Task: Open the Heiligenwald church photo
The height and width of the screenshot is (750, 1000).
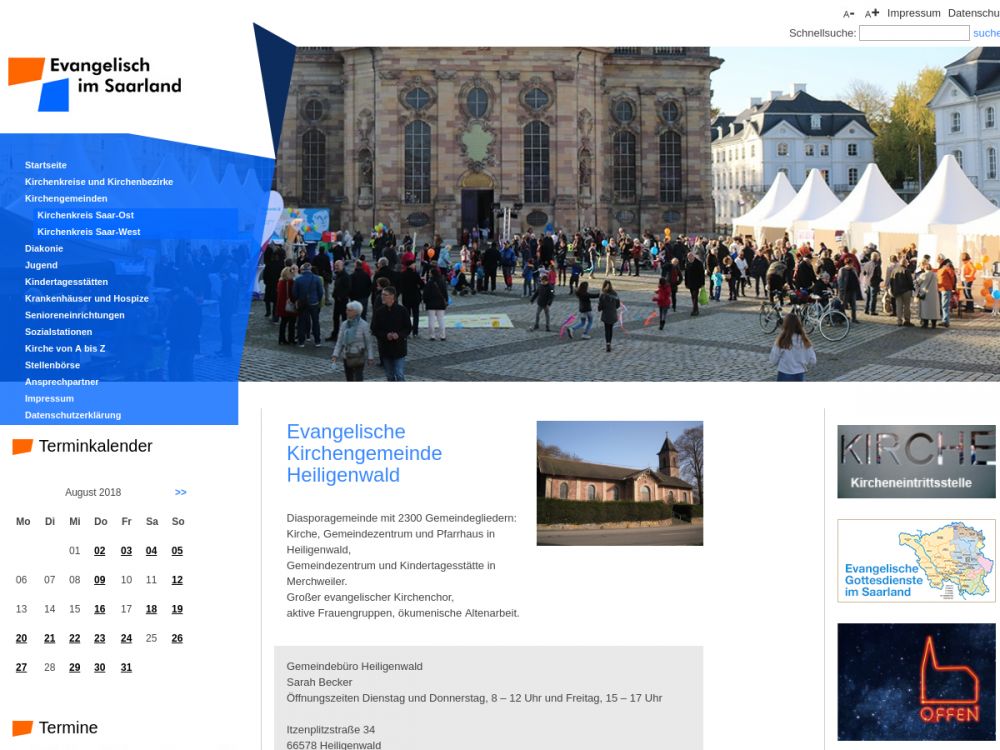Action: coord(619,483)
